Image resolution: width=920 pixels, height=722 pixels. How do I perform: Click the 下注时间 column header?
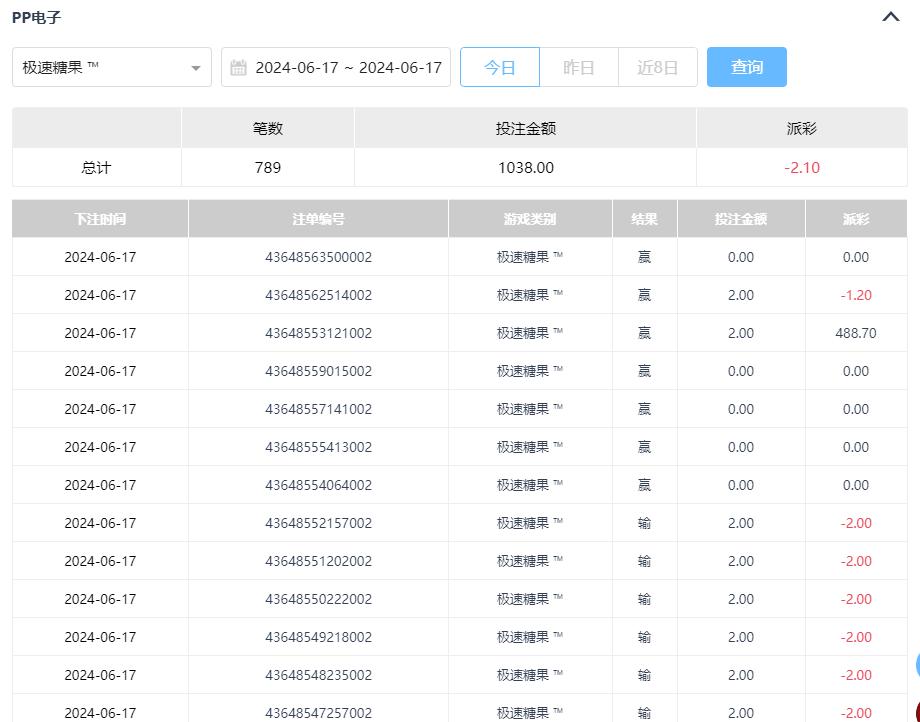click(100, 219)
